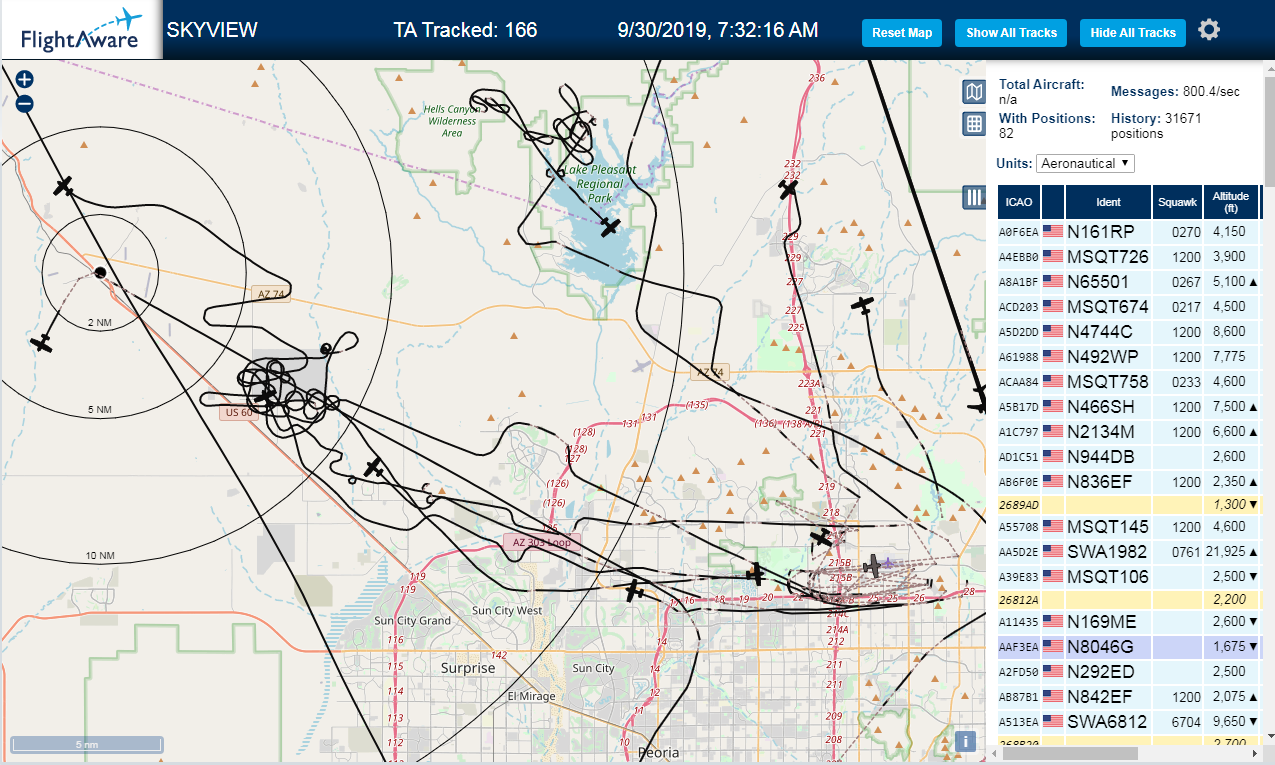The height and width of the screenshot is (765, 1275).
Task: Select the MSQT145 ident cell
Action: point(1108,526)
